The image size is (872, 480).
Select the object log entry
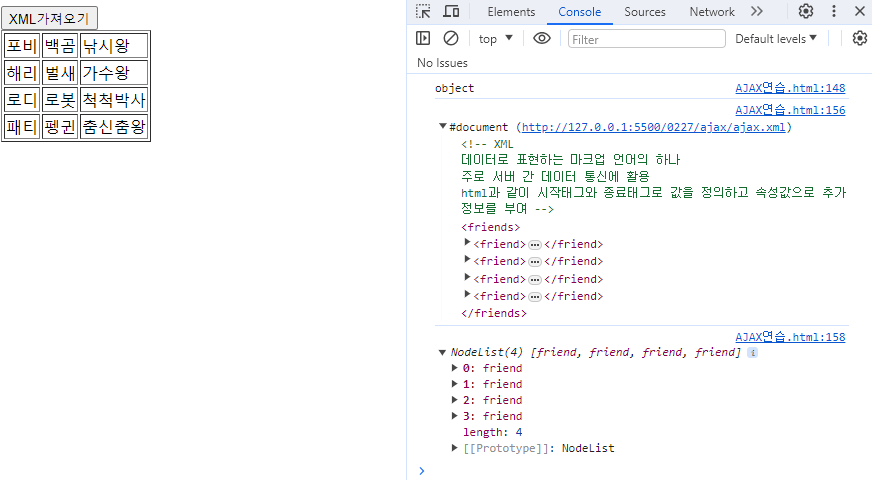[454, 88]
